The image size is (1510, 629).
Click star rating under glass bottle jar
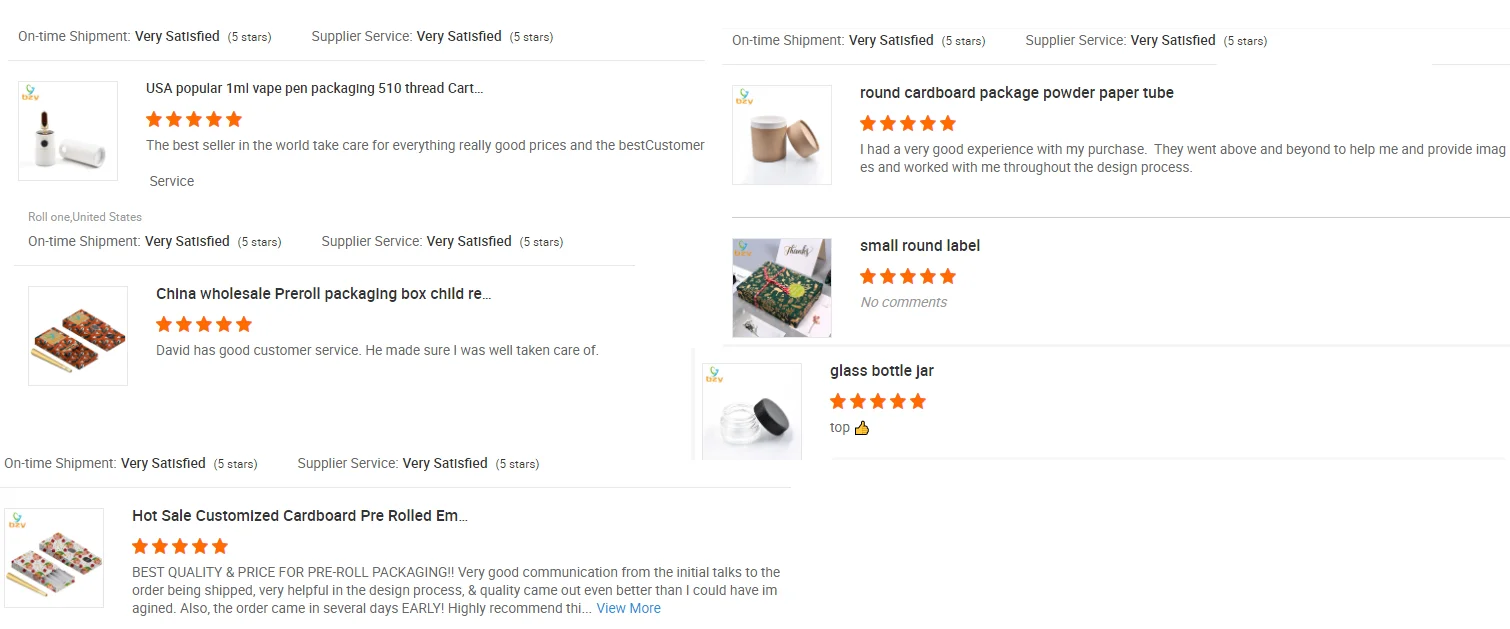coord(877,401)
